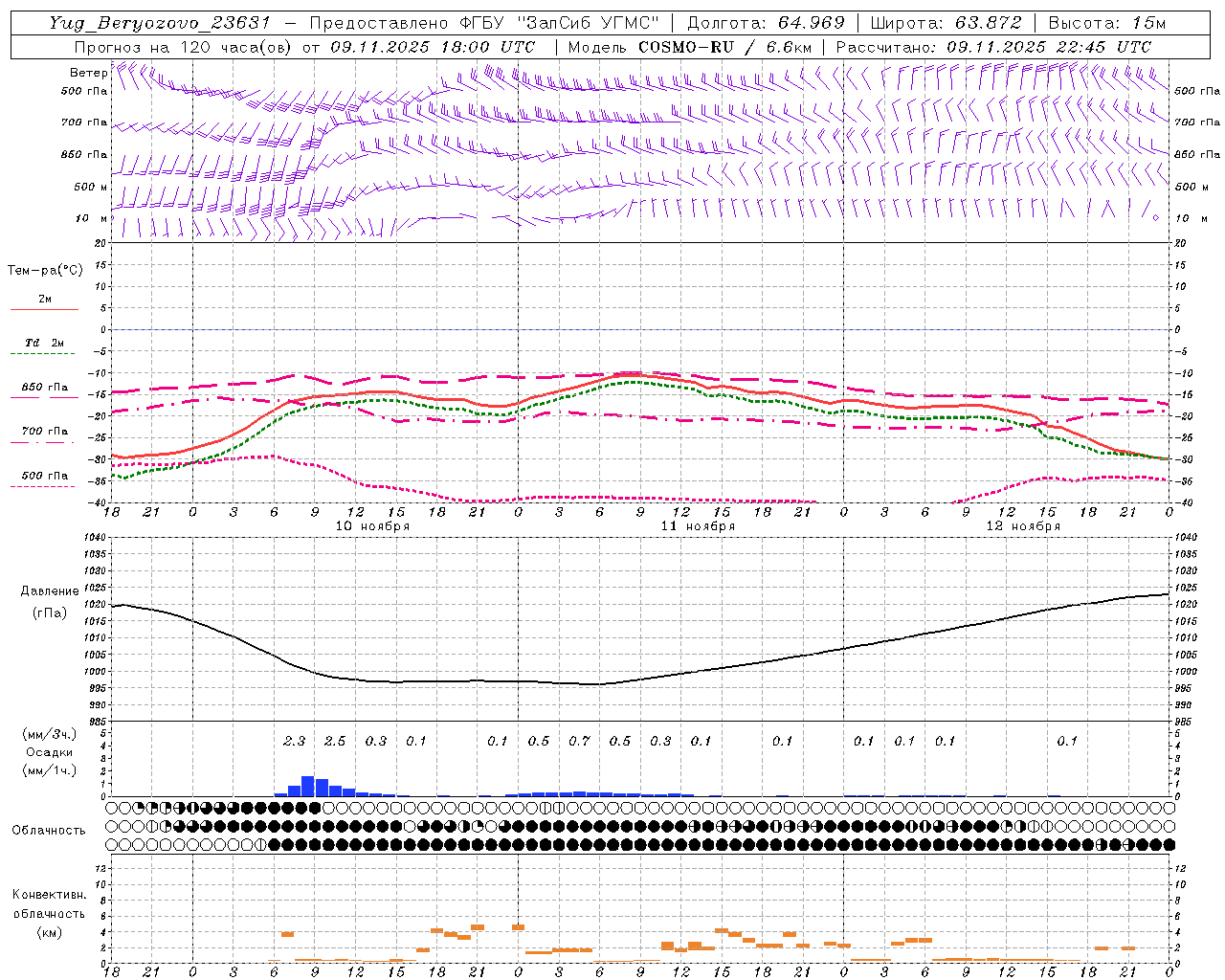Click the 2.5 precipitation value
This screenshot has width=1225, height=980.
[335, 742]
